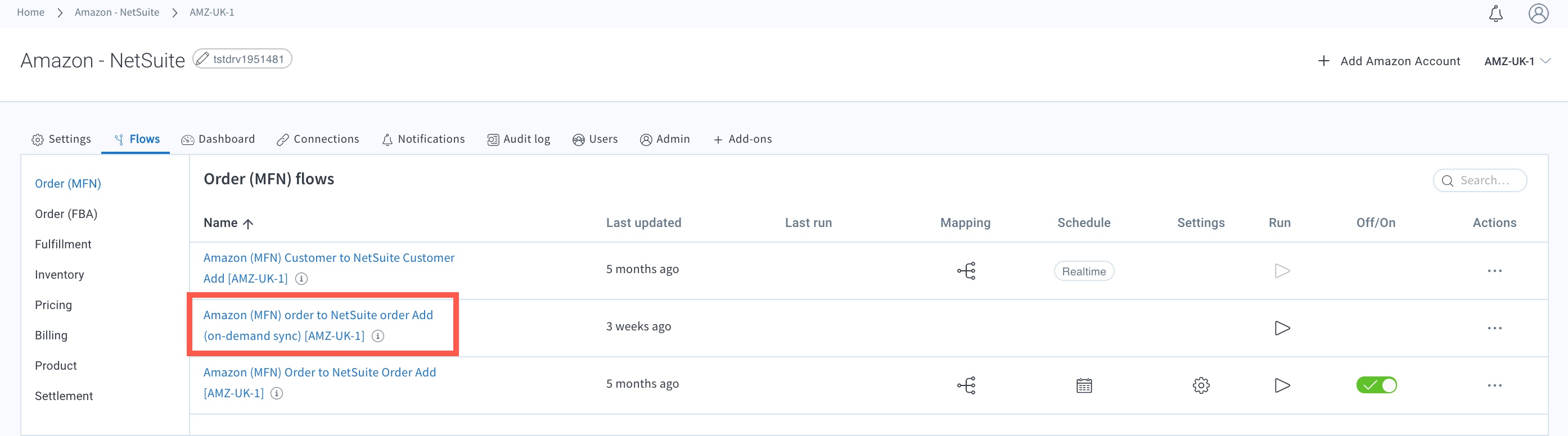Edit the tstdrv1951481 tag pencil icon

point(202,59)
